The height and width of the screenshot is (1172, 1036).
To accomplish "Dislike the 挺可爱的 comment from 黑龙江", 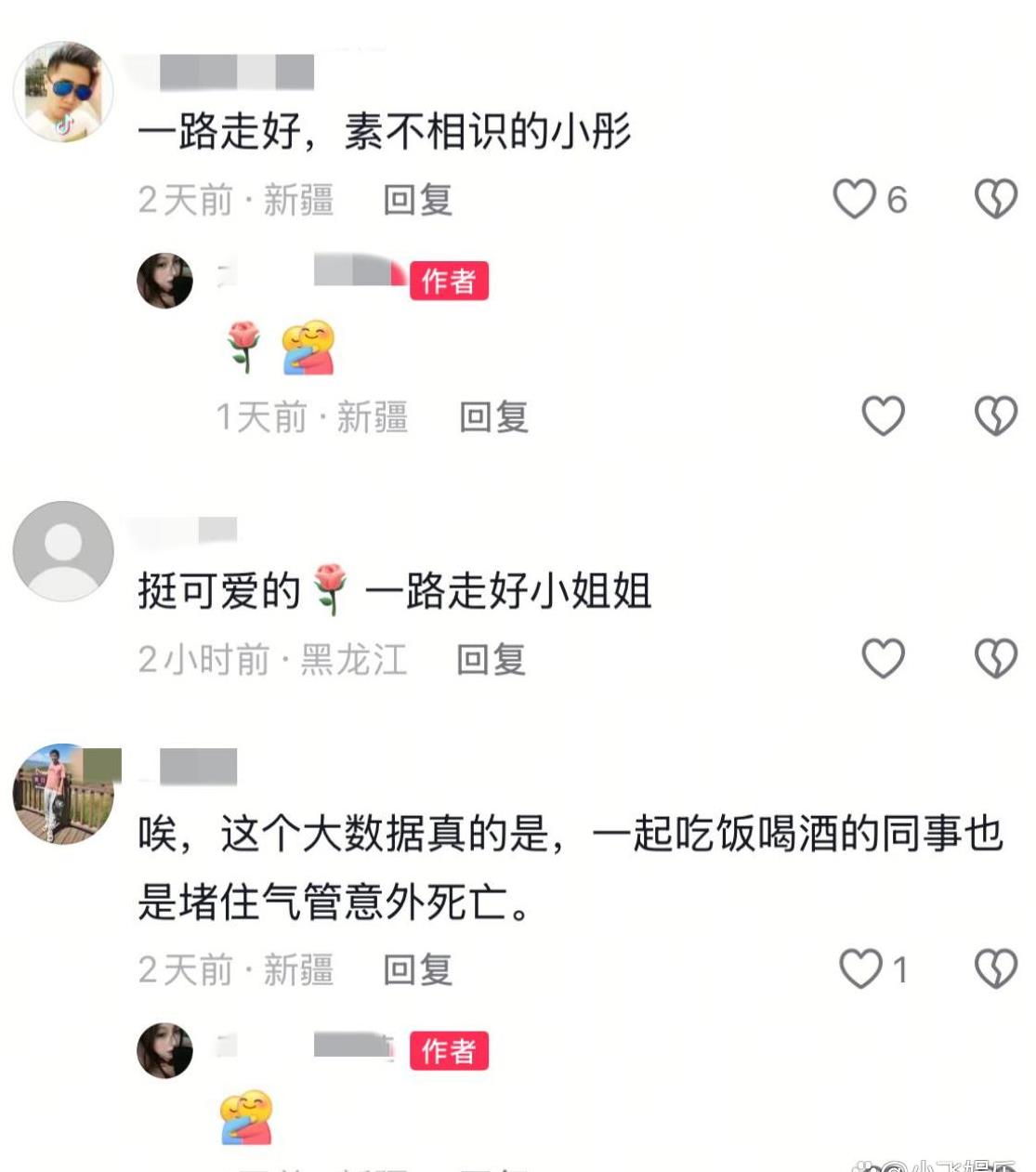I will click(x=996, y=658).
